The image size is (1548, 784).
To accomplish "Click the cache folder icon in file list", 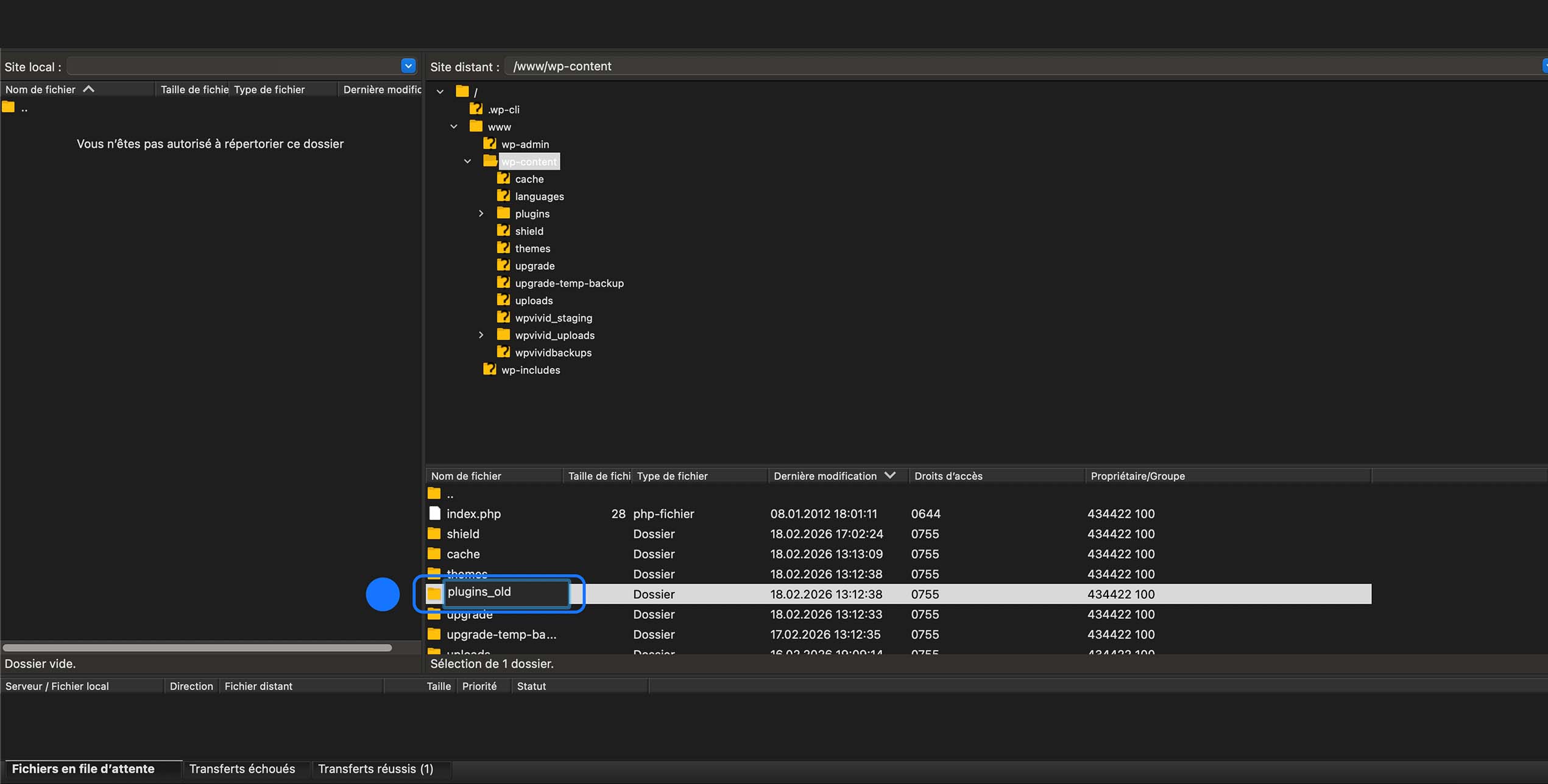I will pos(434,554).
